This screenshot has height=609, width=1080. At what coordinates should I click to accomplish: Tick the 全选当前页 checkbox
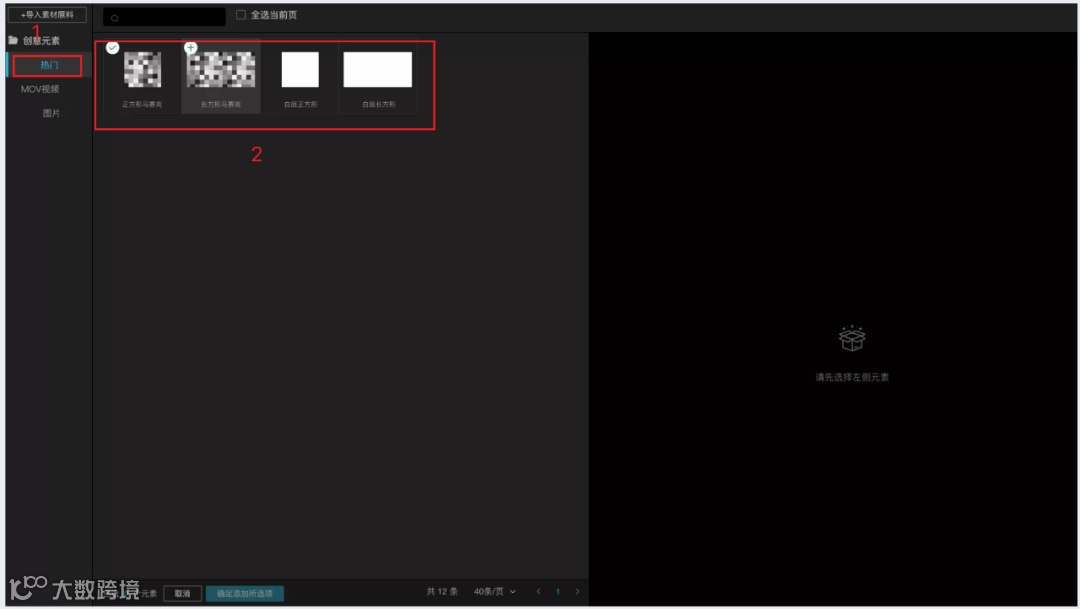[x=240, y=14]
